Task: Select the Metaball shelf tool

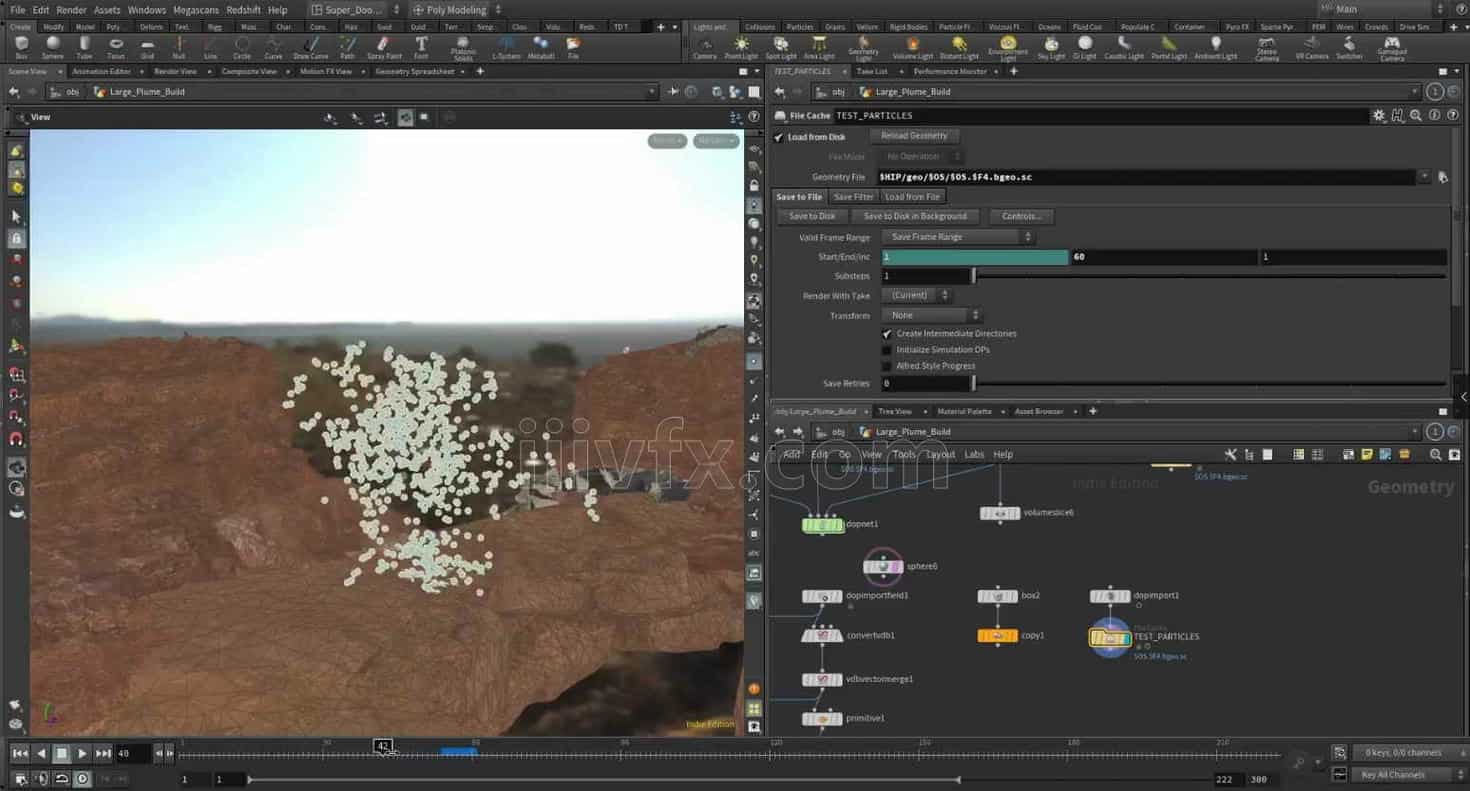Action: click(541, 46)
